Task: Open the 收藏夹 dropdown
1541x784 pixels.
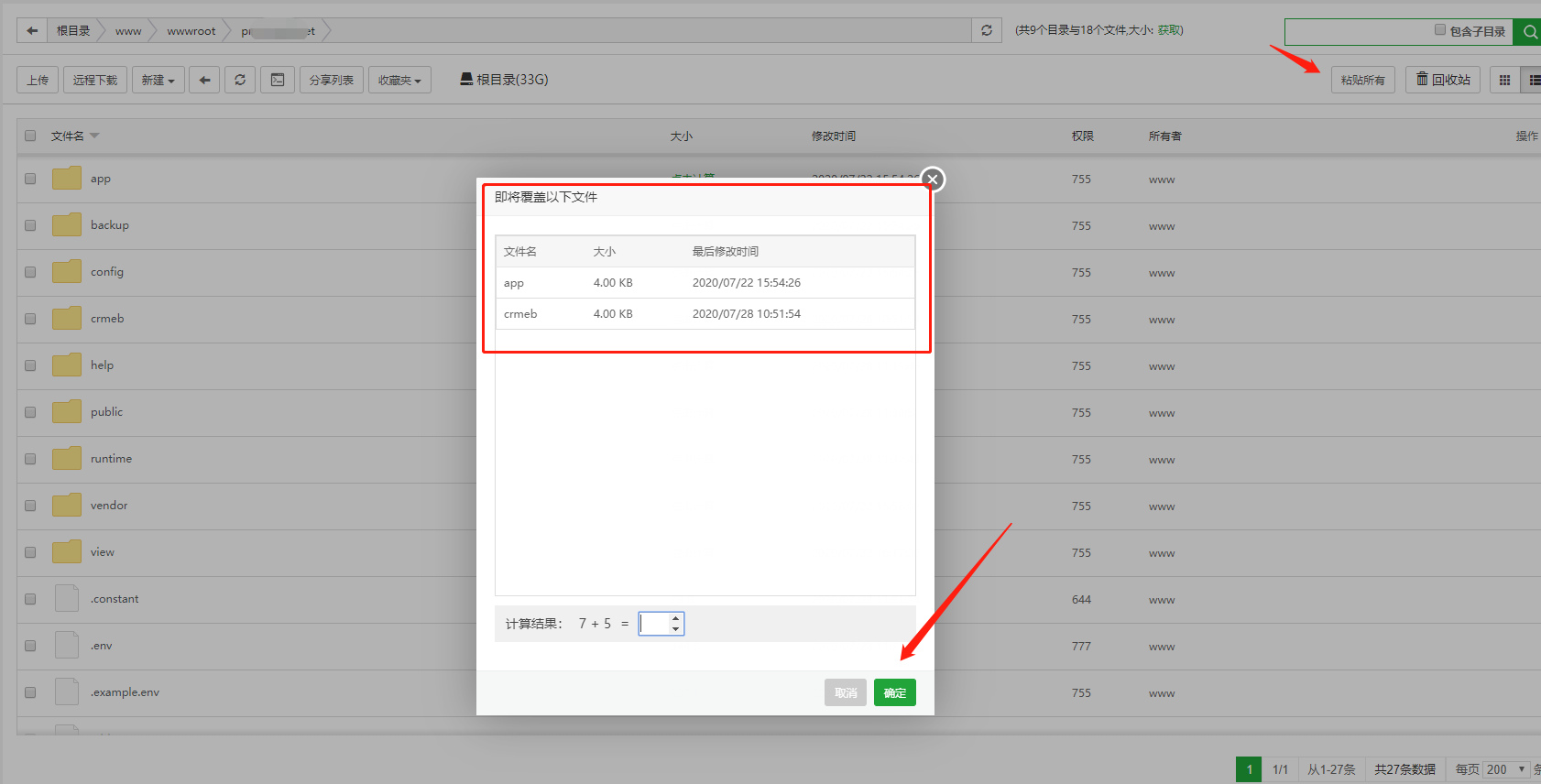Action: pyautogui.click(x=399, y=80)
